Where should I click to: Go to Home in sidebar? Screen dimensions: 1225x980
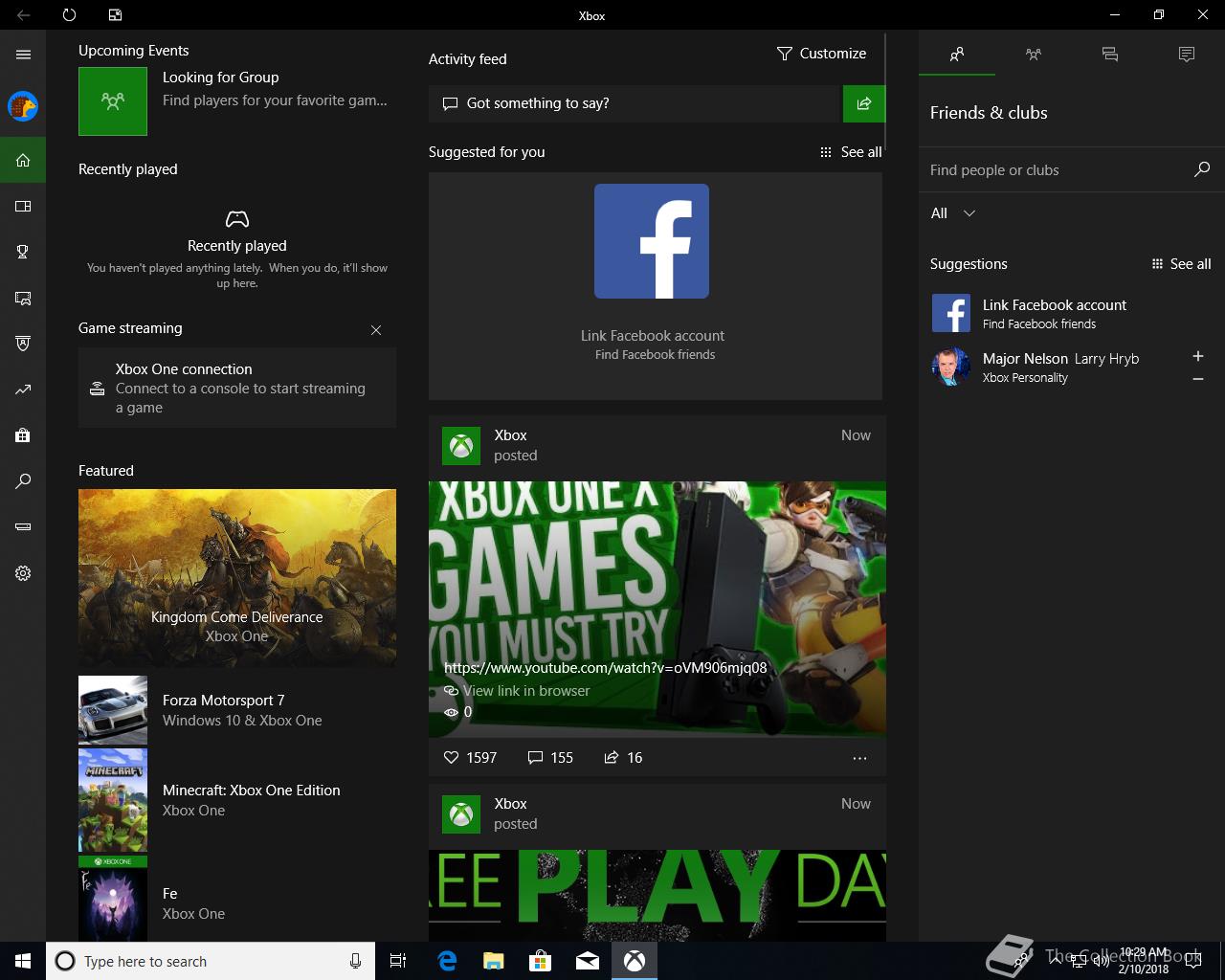pos(23,160)
